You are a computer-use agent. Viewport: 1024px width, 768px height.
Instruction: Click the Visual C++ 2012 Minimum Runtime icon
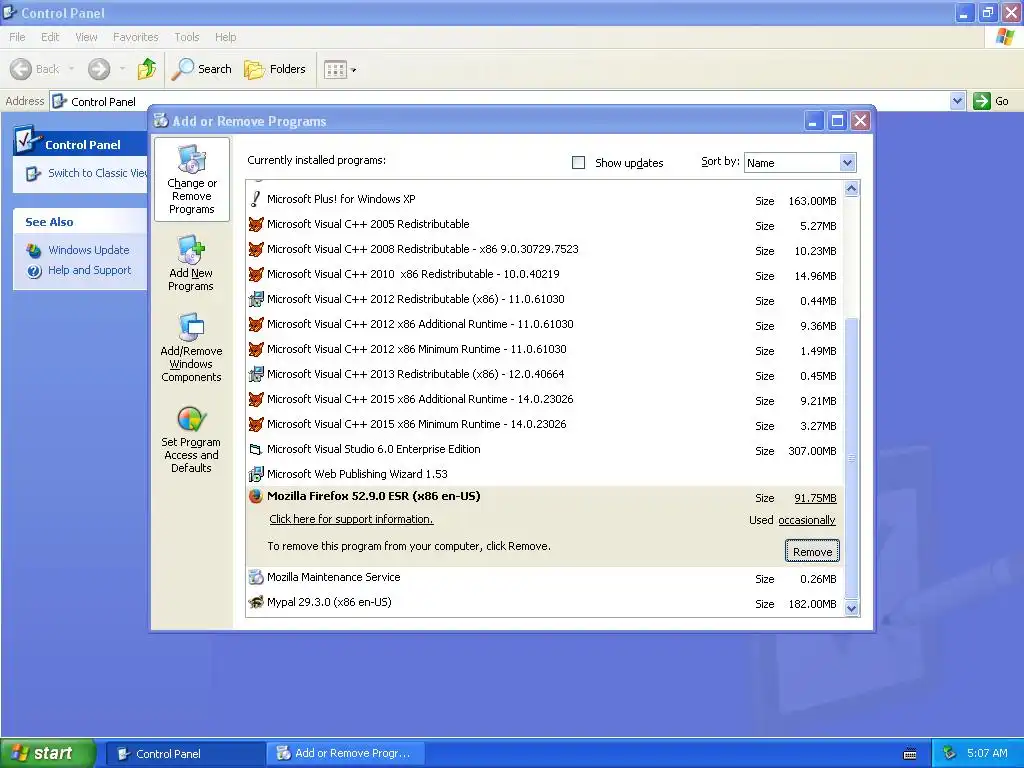pos(256,349)
